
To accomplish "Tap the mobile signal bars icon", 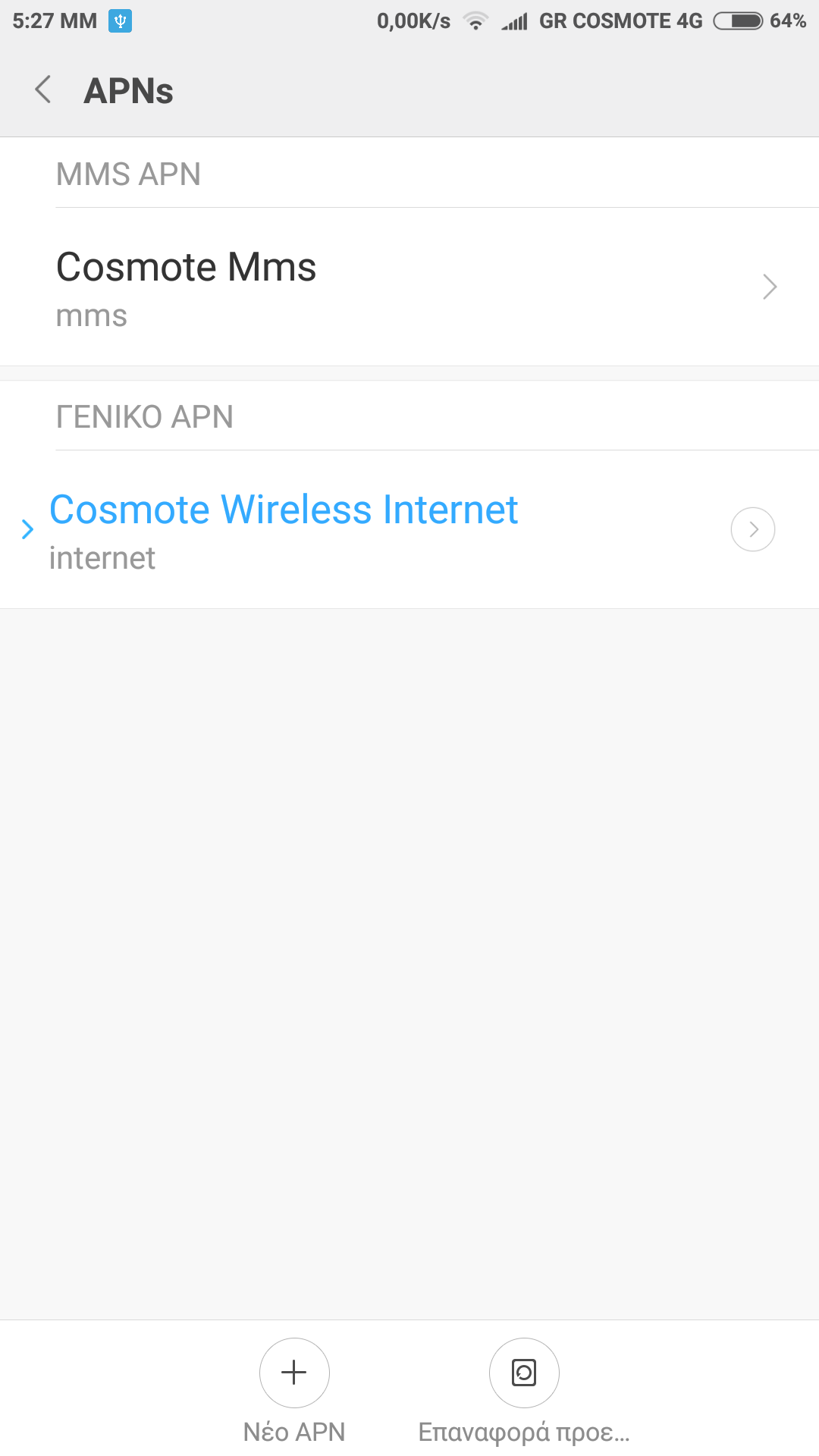I will point(515,22).
